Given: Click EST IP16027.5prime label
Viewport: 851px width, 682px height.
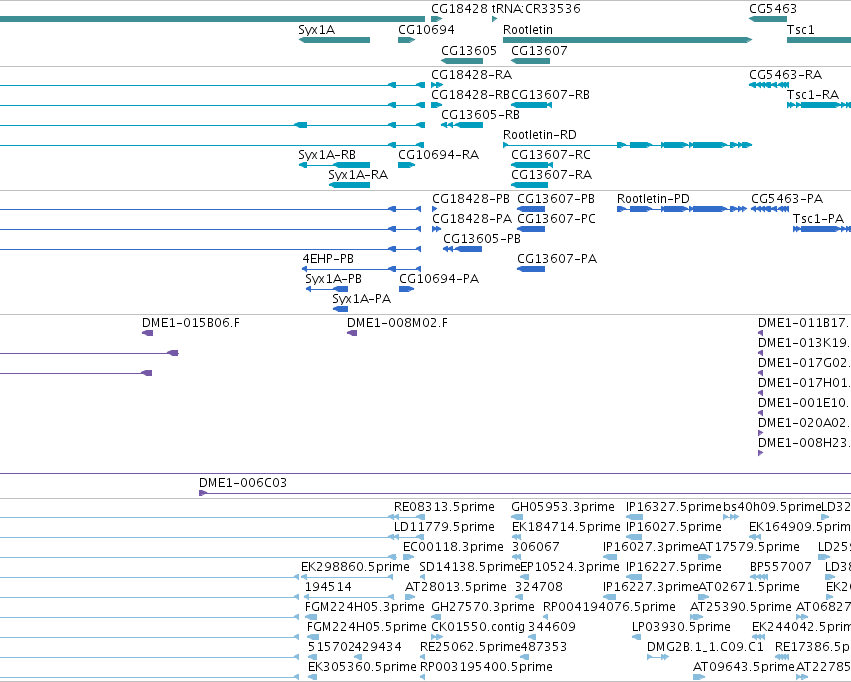Looking at the screenshot, I should point(674,527).
